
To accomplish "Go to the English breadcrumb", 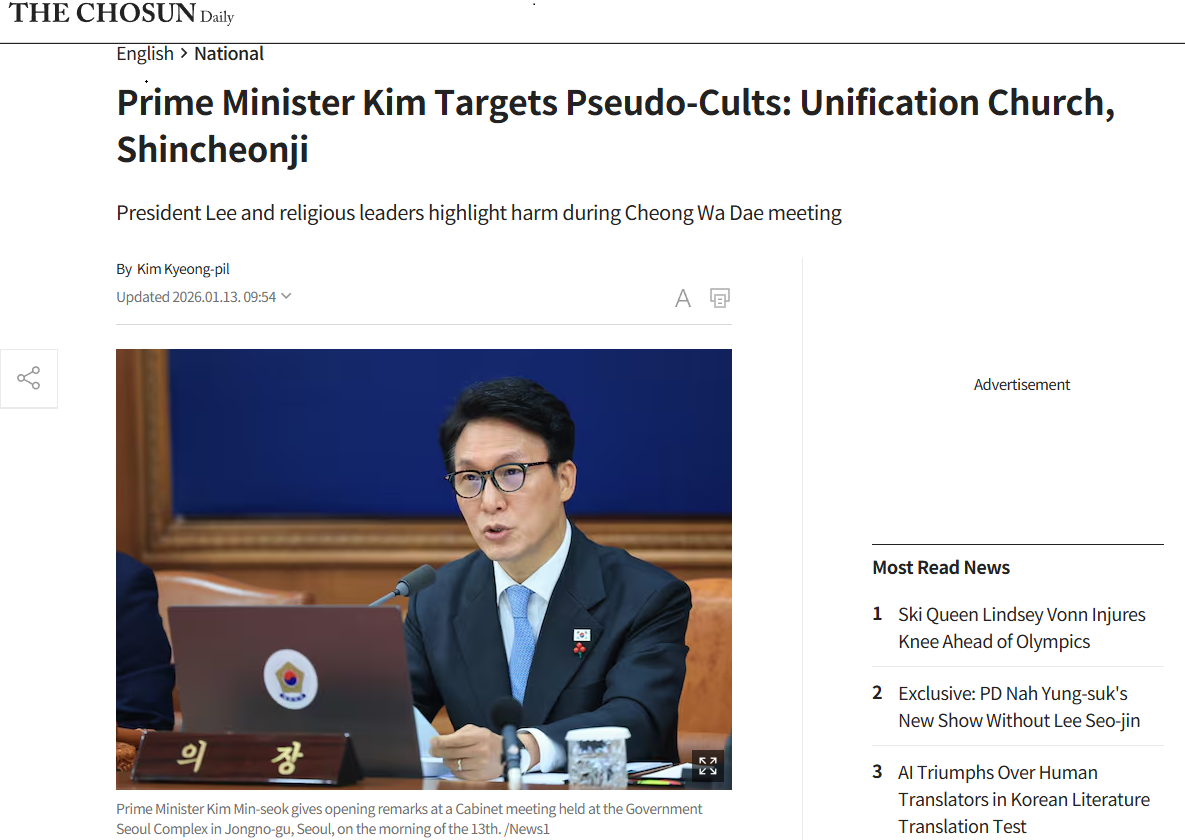I will point(145,54).
